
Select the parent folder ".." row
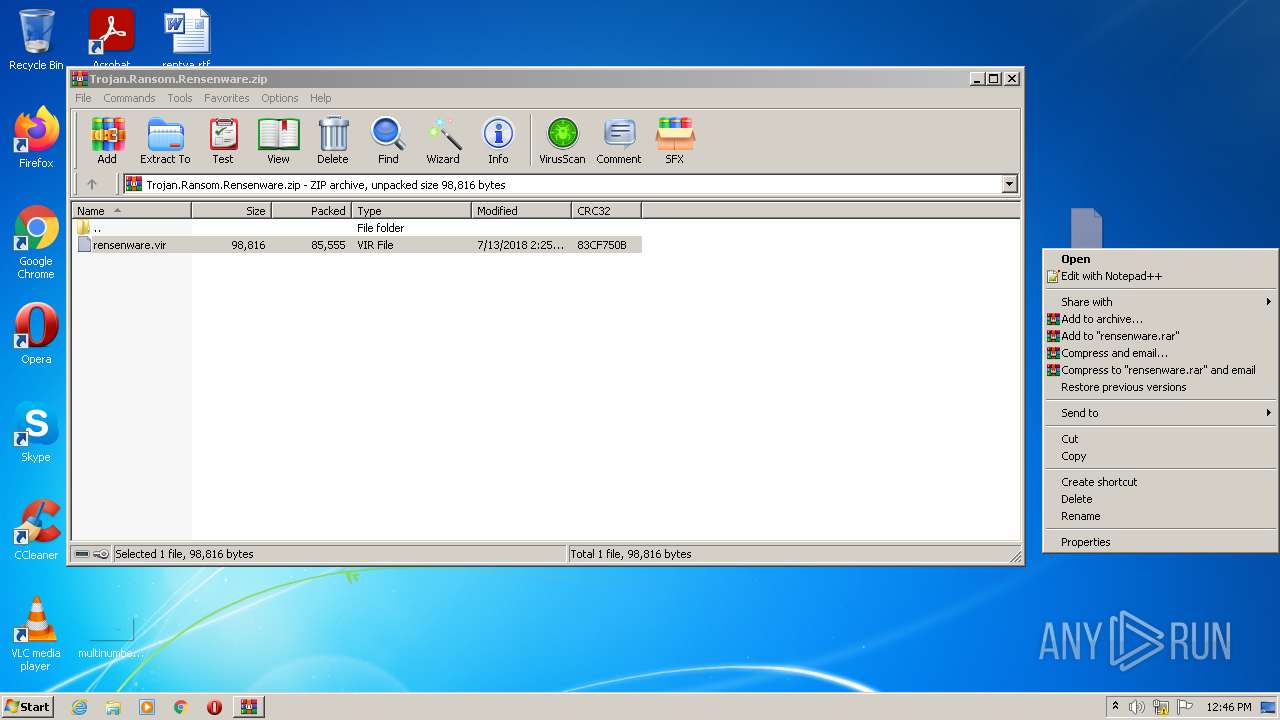point(357,228)
